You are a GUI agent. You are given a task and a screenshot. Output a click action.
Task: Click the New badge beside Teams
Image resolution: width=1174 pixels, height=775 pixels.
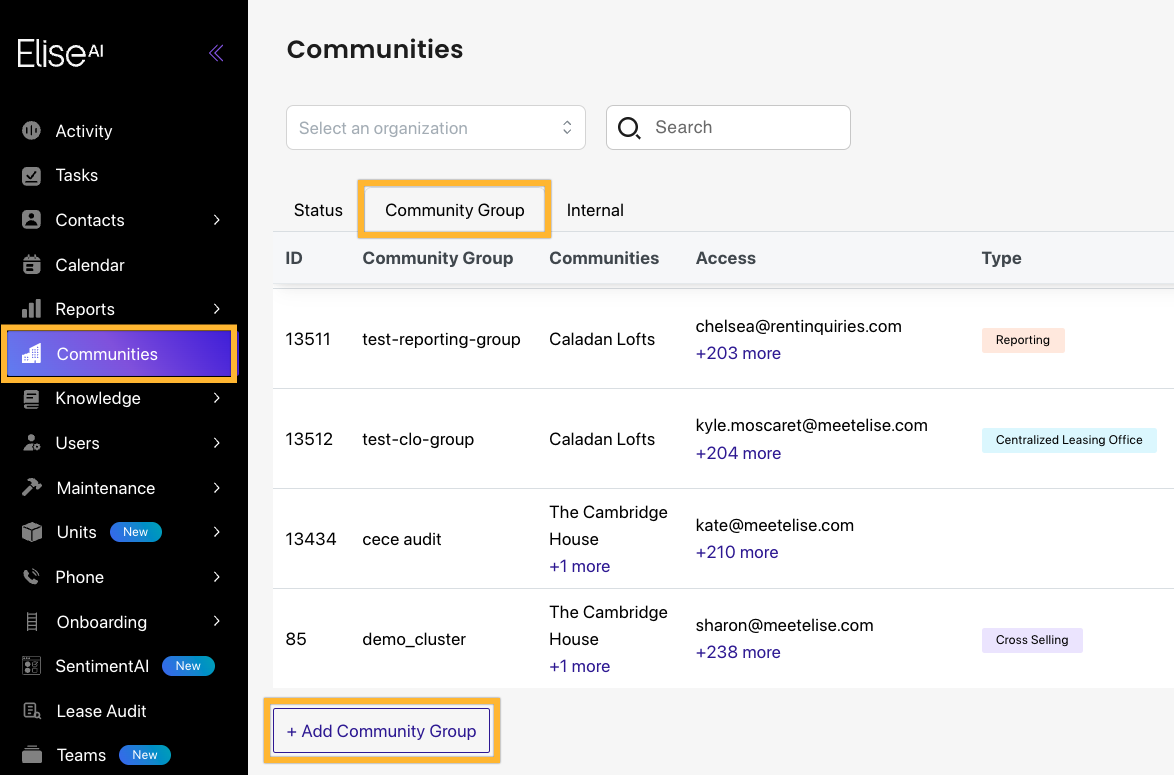[145, 755]
